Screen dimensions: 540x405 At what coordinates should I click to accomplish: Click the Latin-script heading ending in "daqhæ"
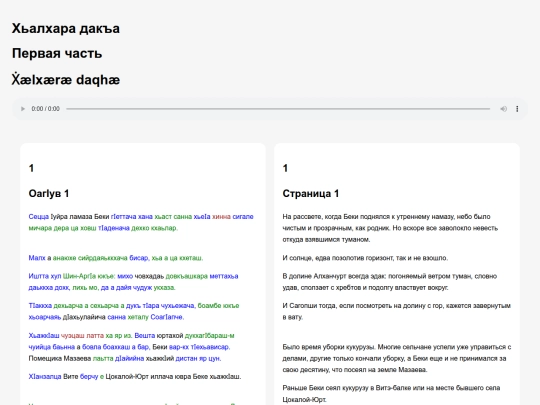pos(66,80)
